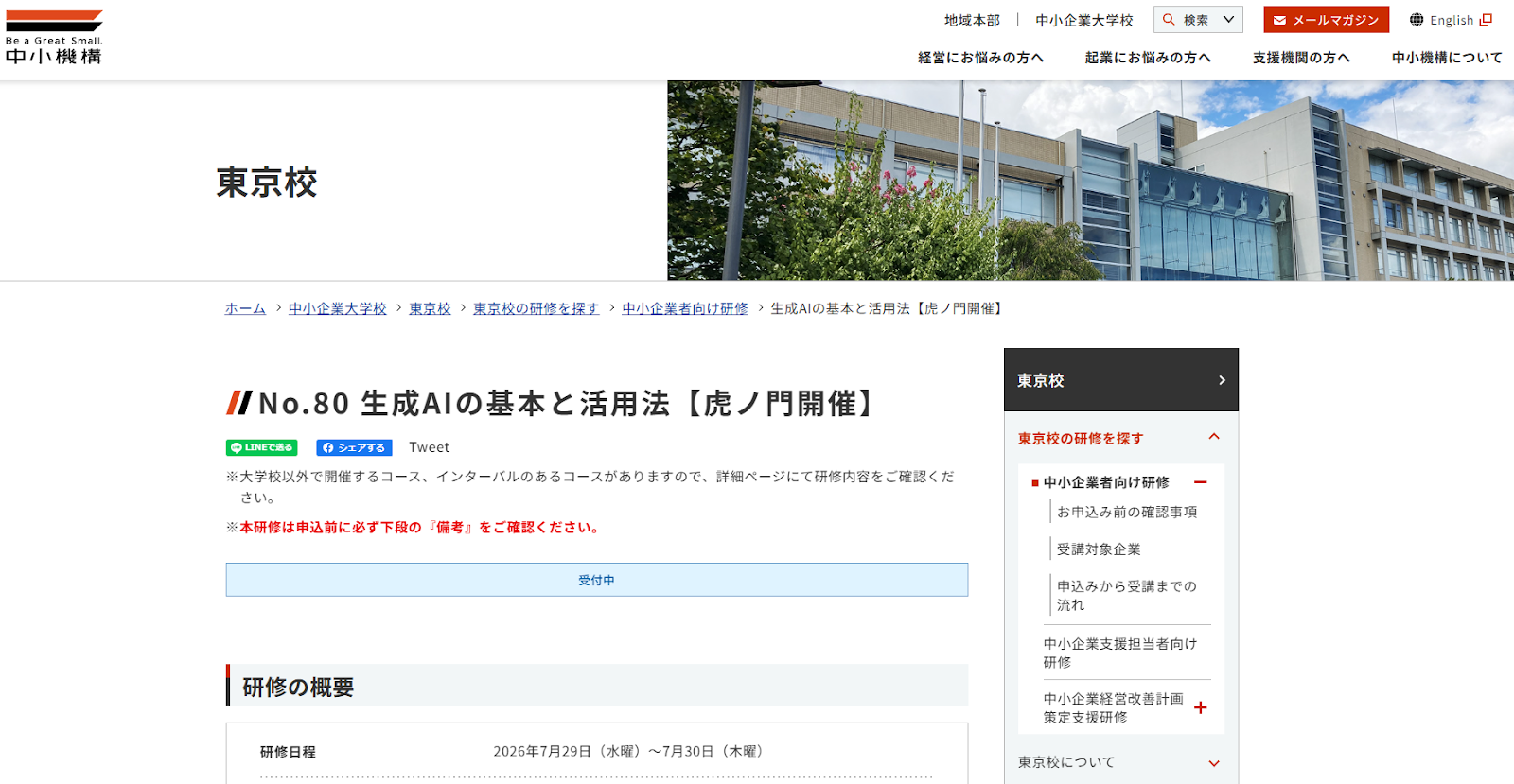
Task: Switch language to English
Action: 1451,20
